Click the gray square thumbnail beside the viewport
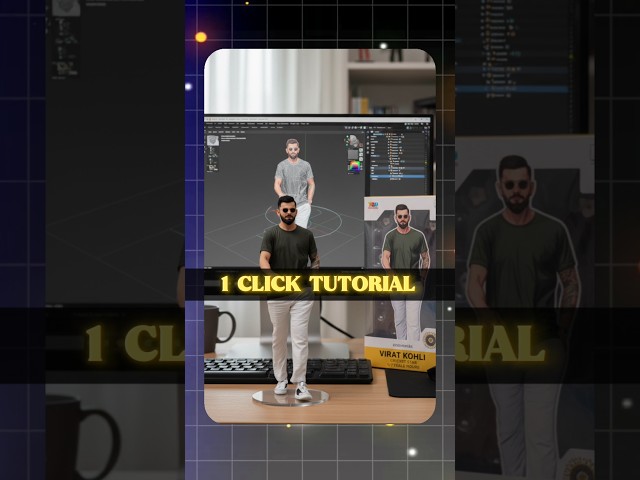This screenshot has height=480, width=640. click(353, 155)
